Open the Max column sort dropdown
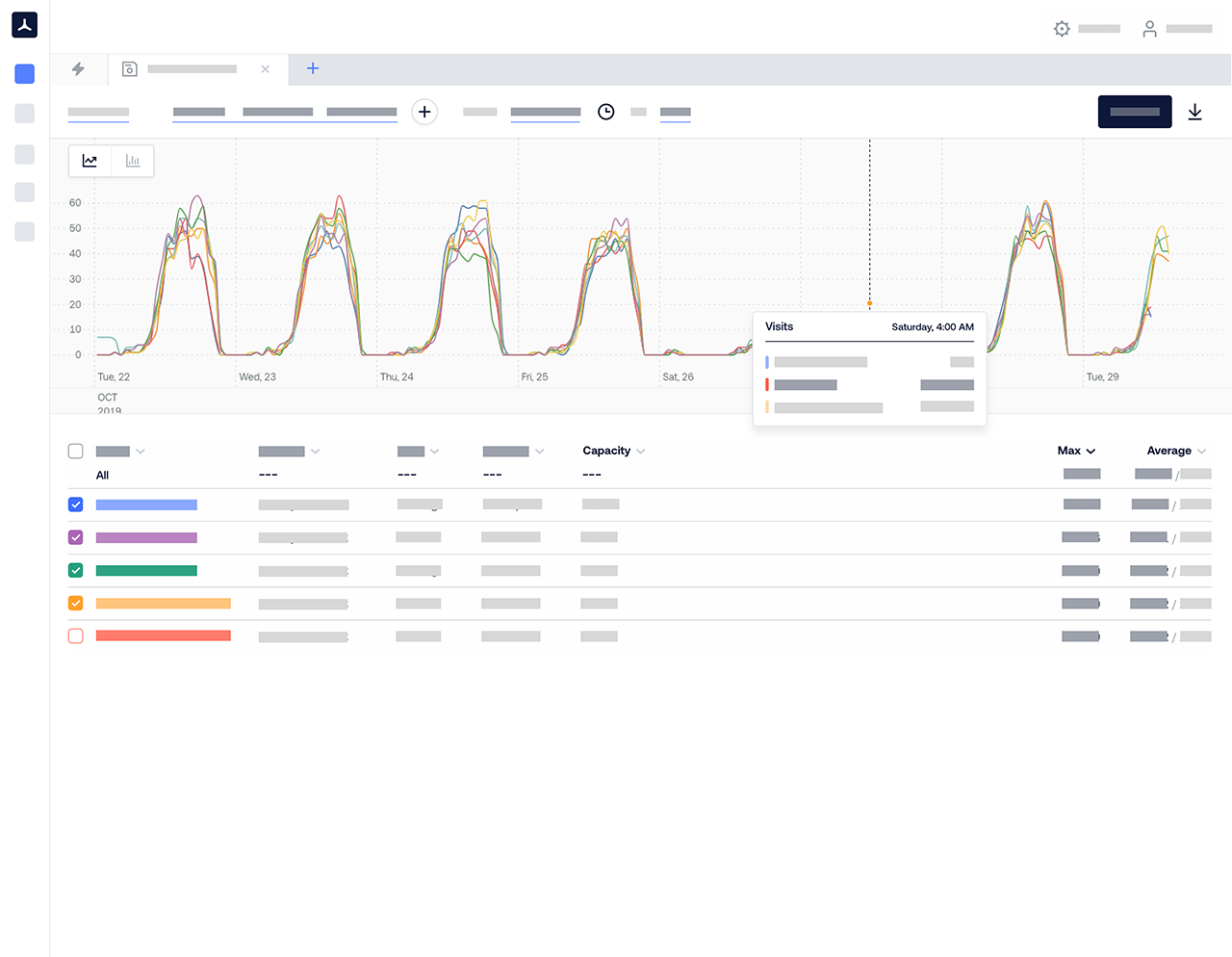Screen dimensions: 1232x957 [1091, 452]
